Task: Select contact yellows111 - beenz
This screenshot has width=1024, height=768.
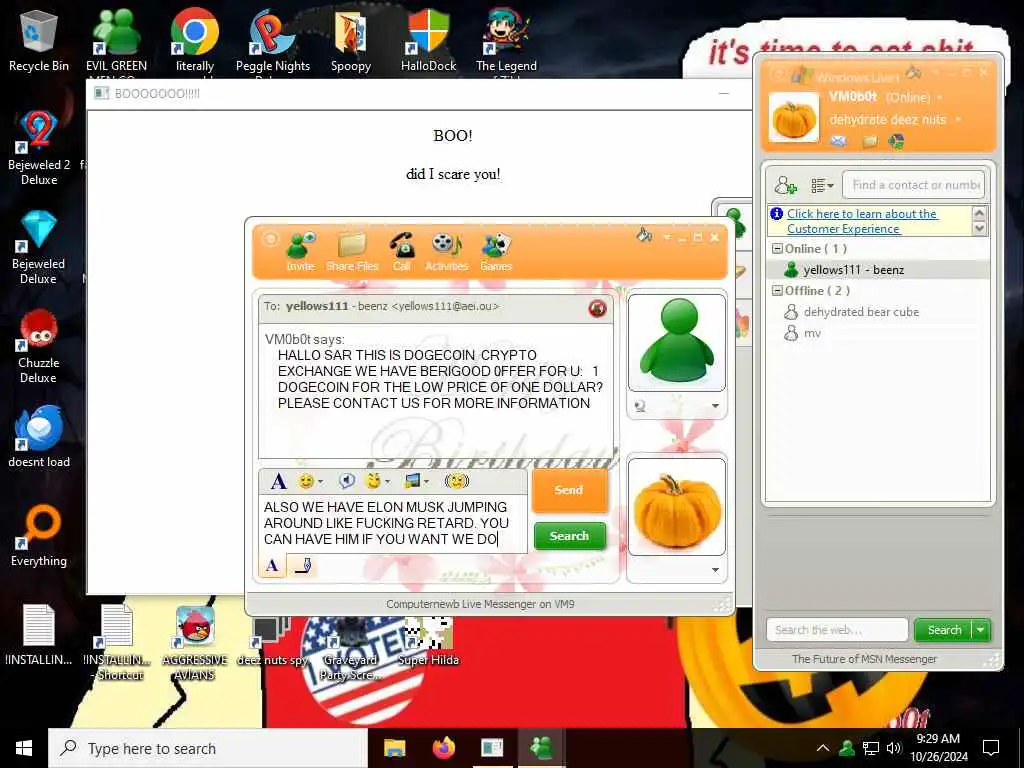Action: 878,270
